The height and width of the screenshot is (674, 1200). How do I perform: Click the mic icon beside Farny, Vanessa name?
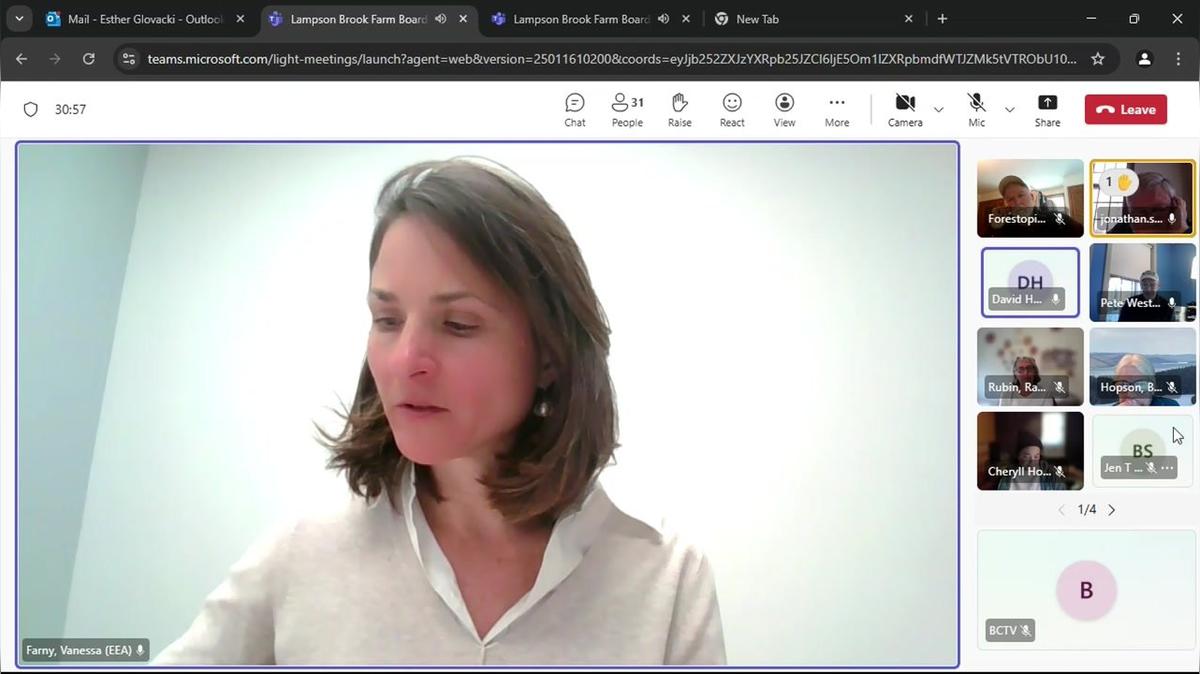pos(140,650)
